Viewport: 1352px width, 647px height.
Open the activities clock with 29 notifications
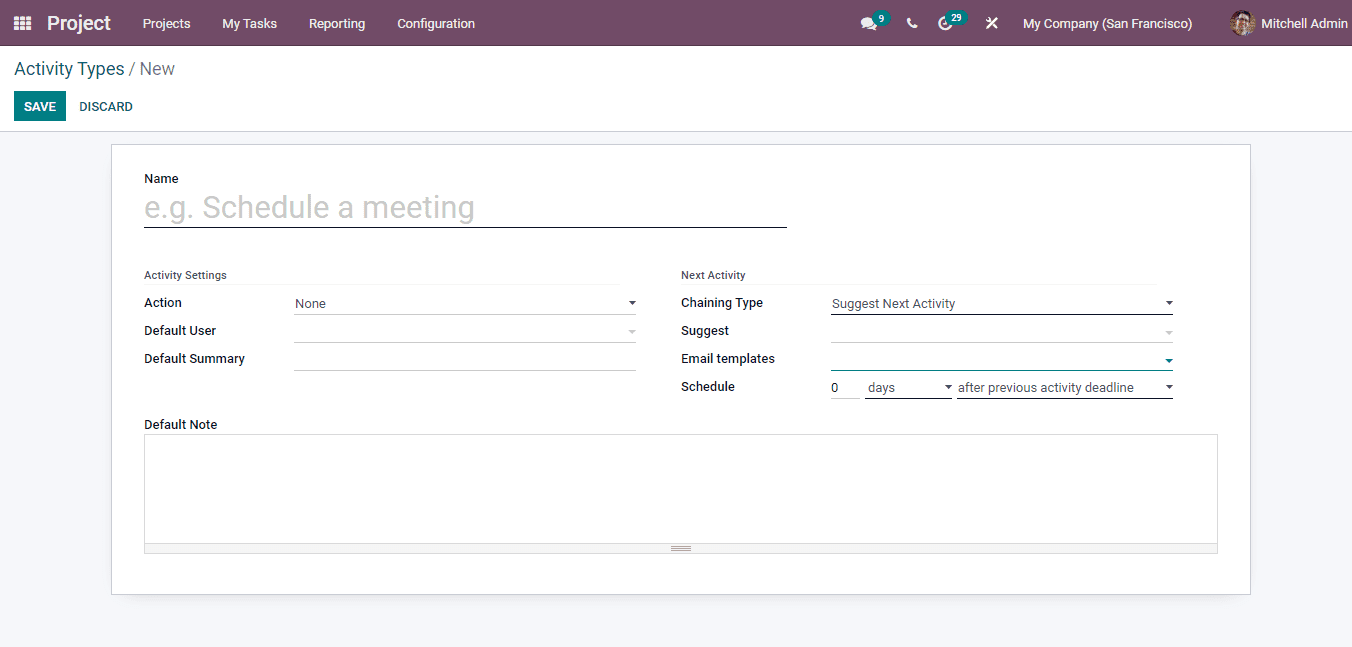pos(948,23)
